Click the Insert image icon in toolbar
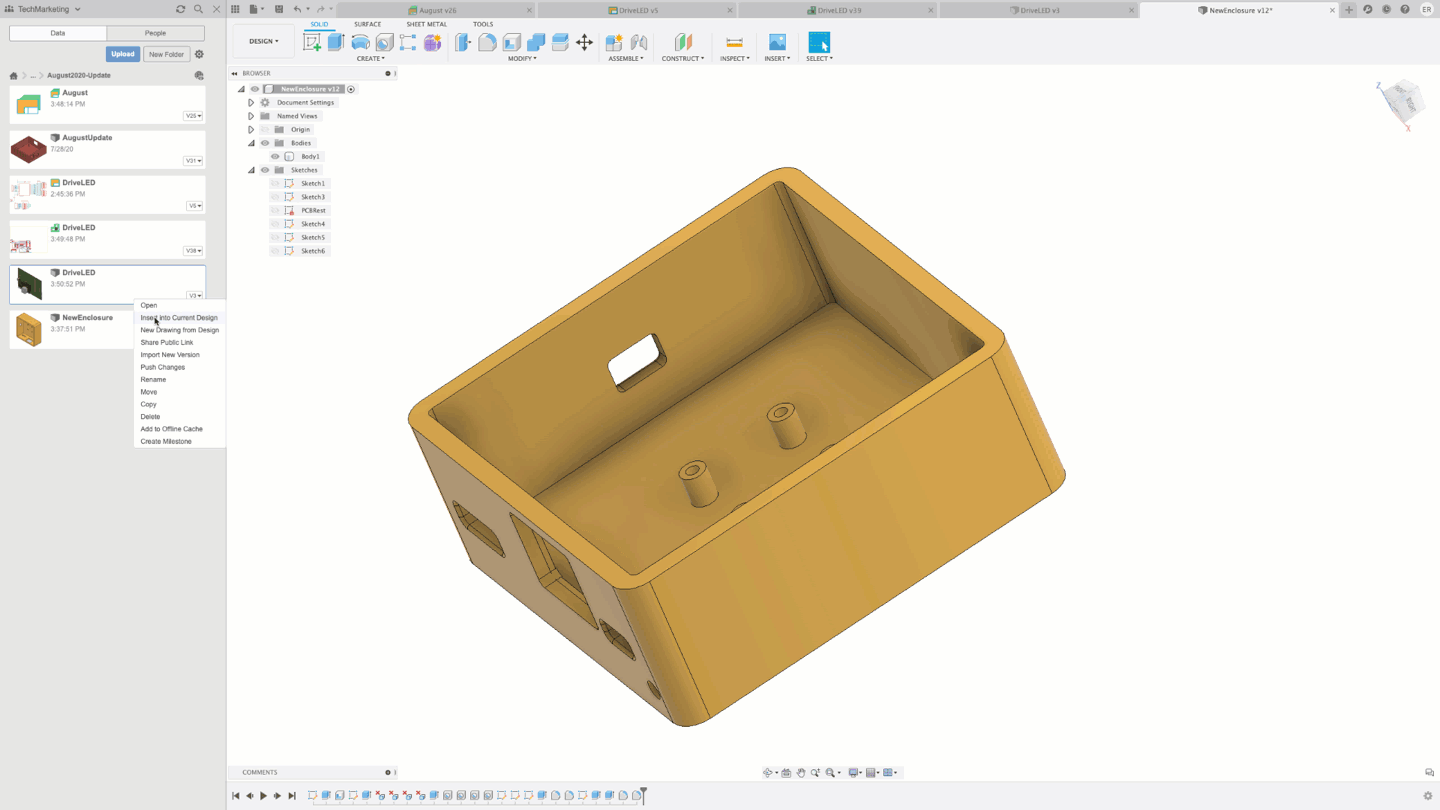The width and height of the screenshot is (1440, 810). point(777,42)
